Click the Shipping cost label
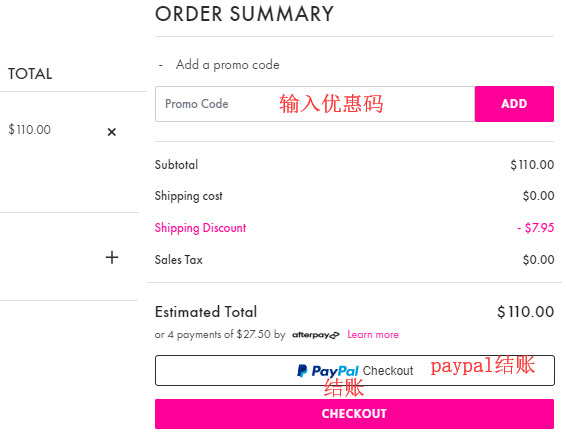The width and height of the screenshot is (566, 433). tap(188, 196)
